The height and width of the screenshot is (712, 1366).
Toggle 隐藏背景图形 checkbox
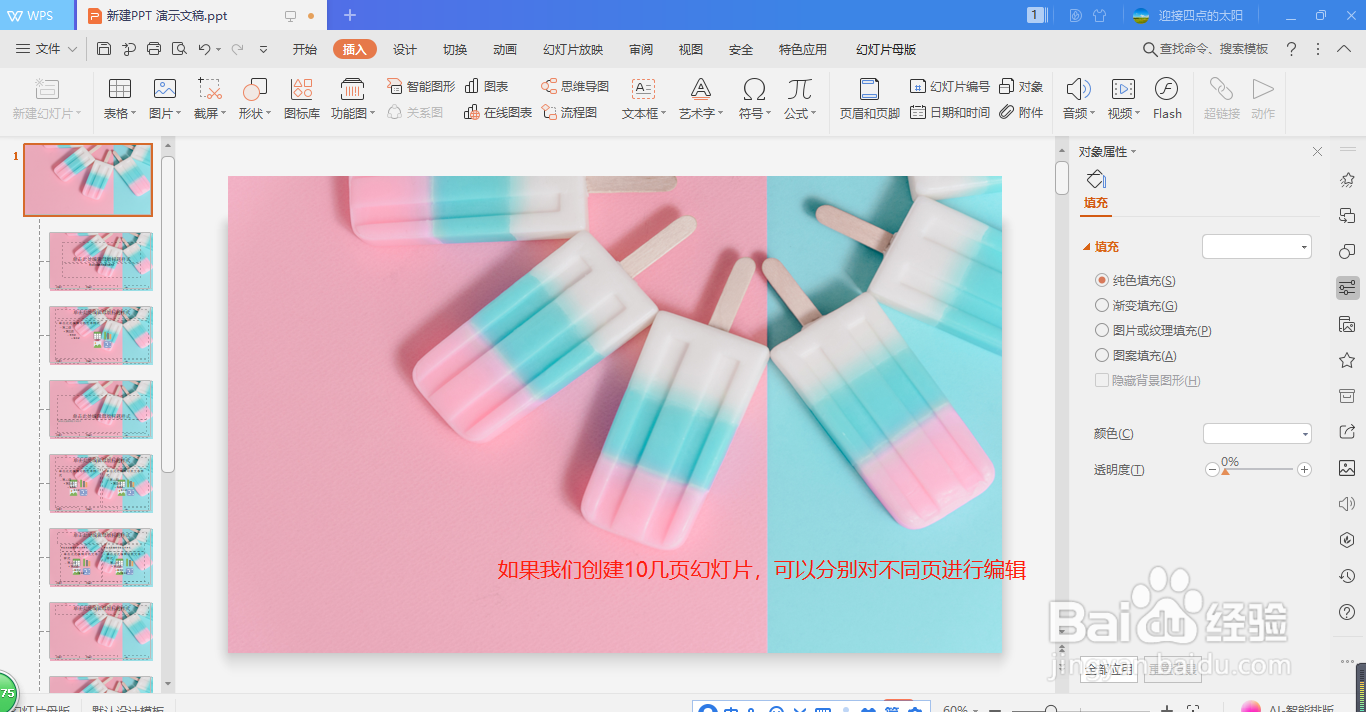(x=1102, y=380)
